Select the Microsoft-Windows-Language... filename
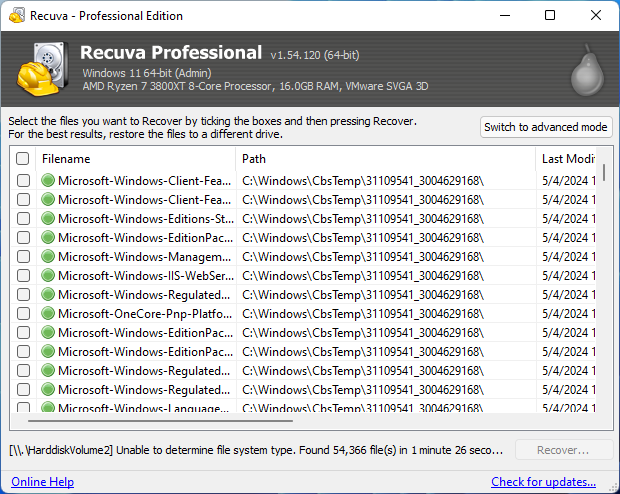 click(144, 407)
